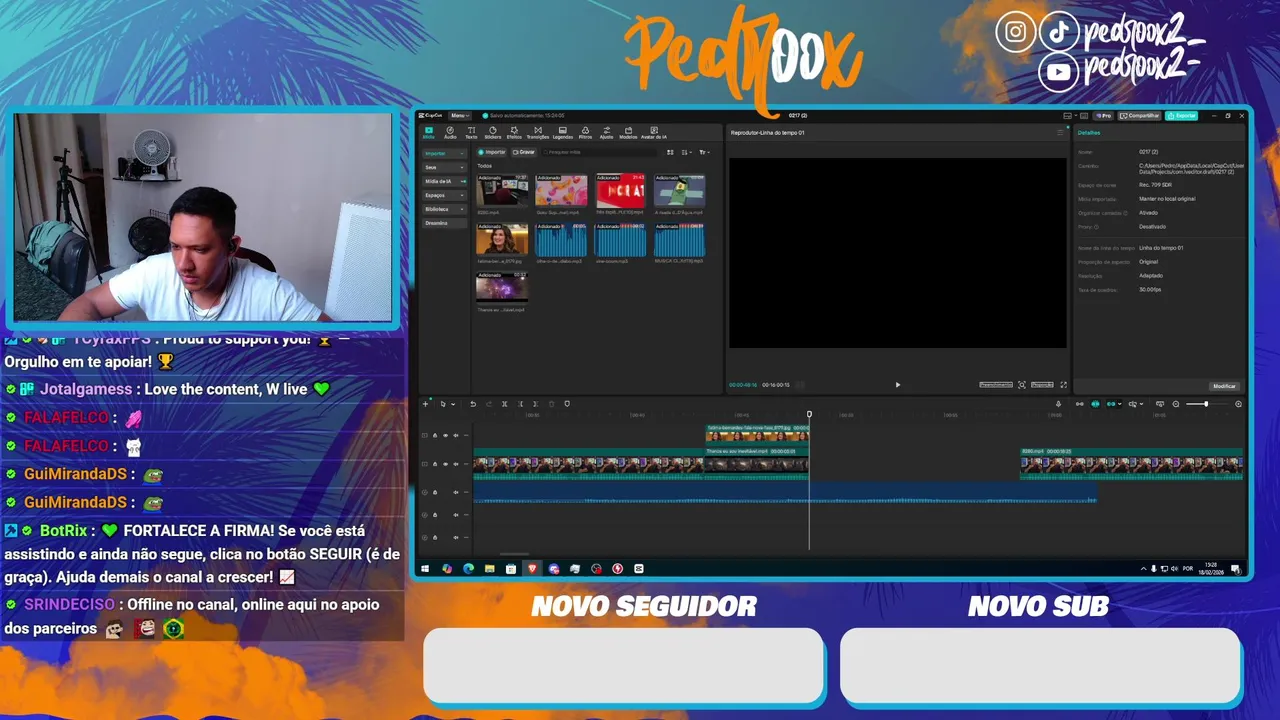
Task: Expand the Biblioteca sidebar section
Action: click(x=444, y=209)
